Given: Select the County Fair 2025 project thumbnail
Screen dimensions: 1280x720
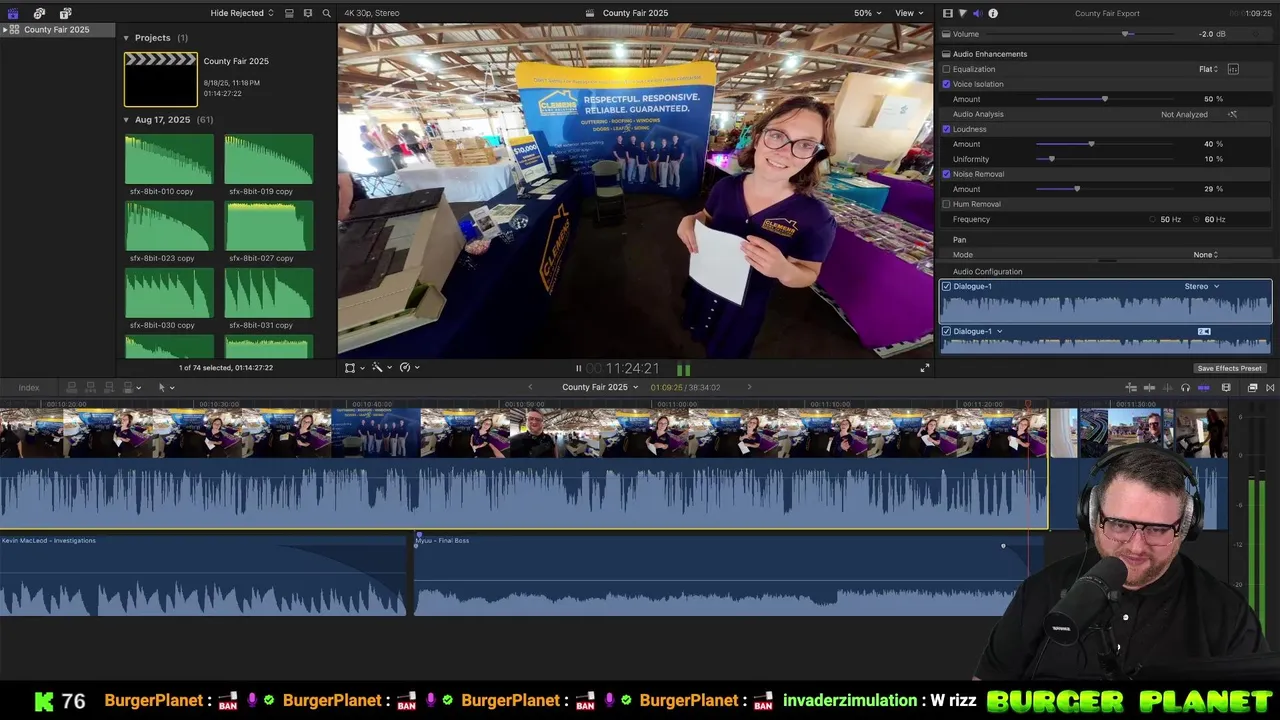Looking at the screenshot, I should pyautogui.click(x=160, y=79).
